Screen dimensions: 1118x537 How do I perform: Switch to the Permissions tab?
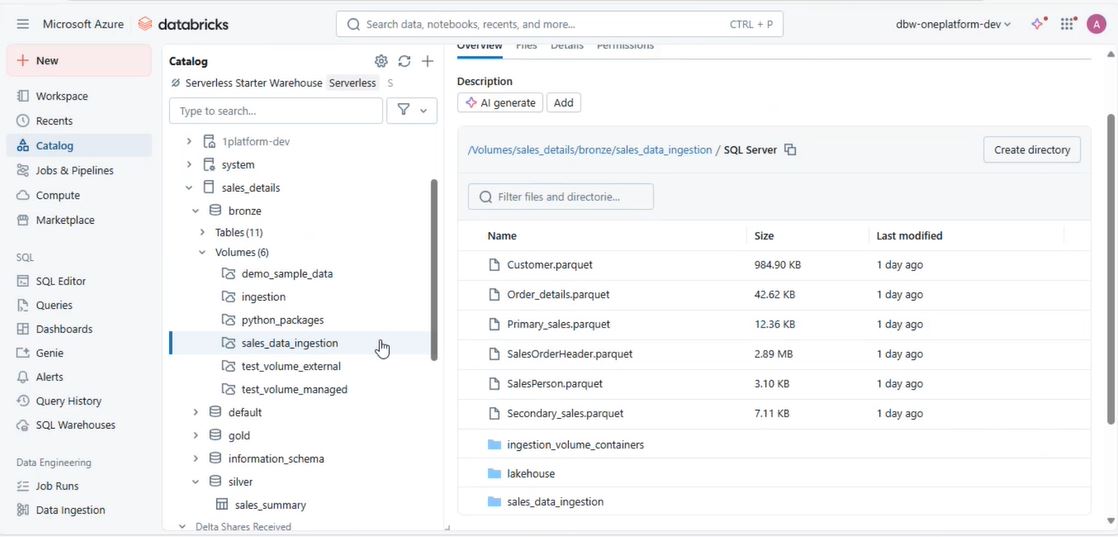(x=625, y=46)
